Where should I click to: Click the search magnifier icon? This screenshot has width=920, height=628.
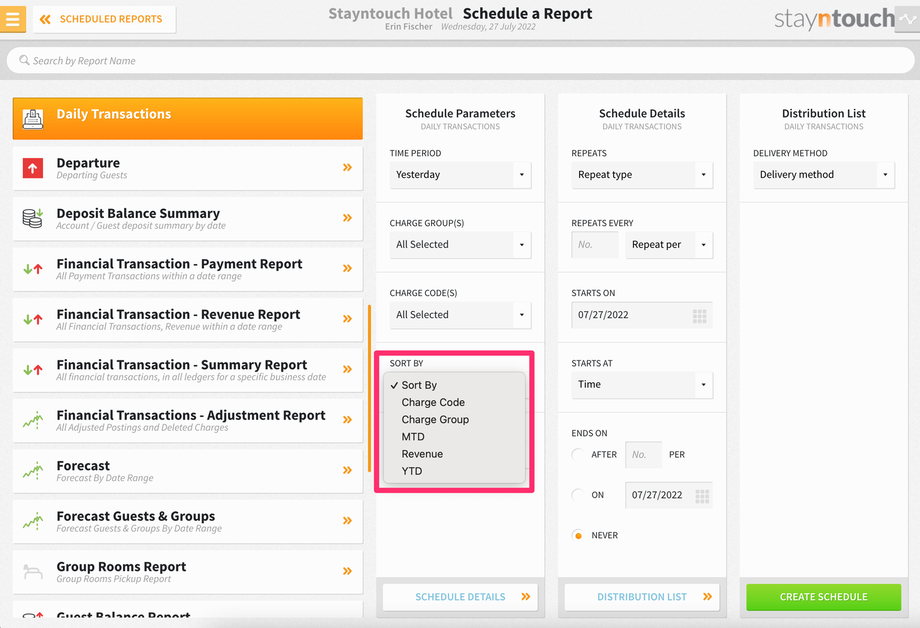coord(24,60)
